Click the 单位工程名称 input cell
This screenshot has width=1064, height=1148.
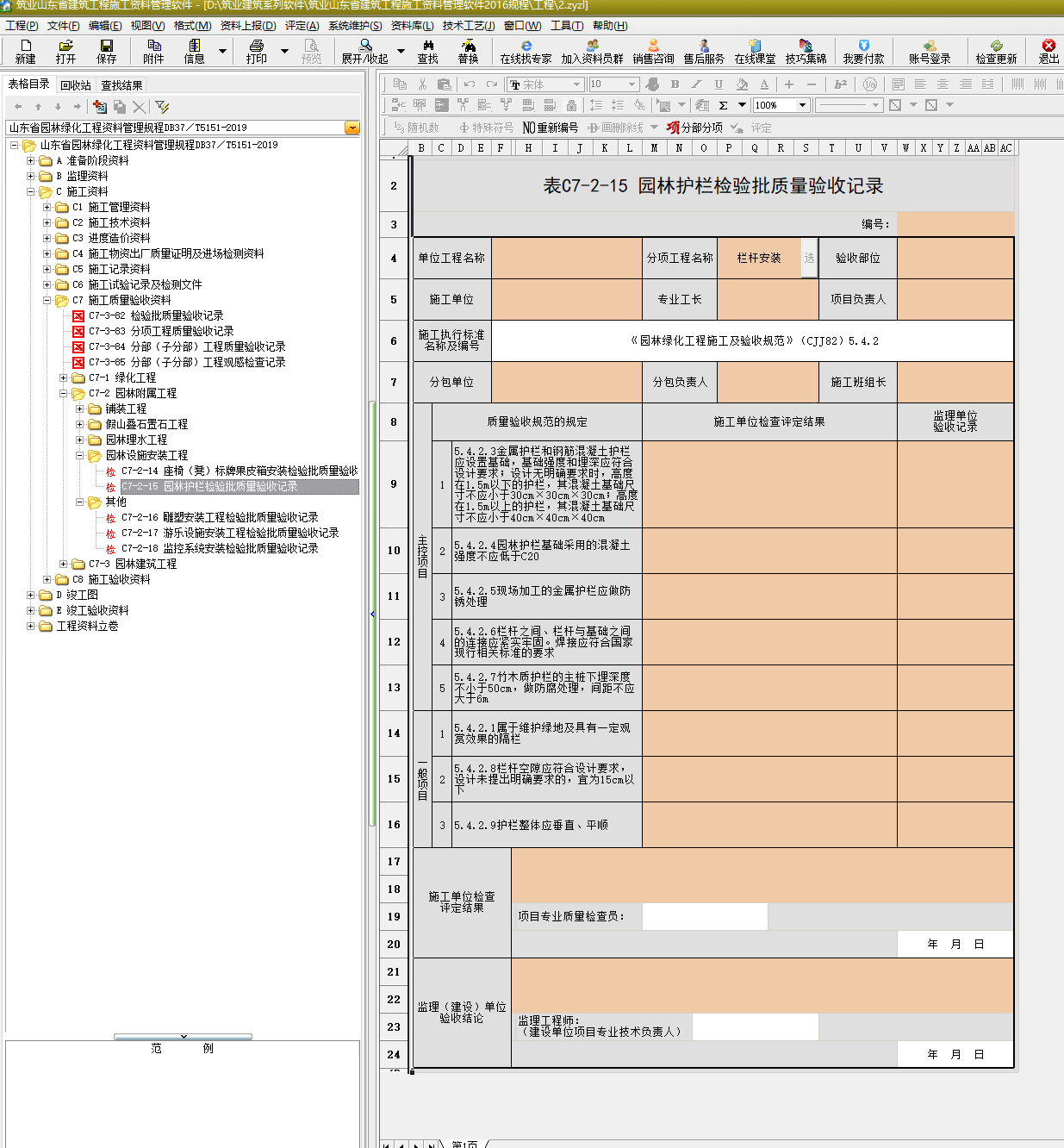[567, 258]
